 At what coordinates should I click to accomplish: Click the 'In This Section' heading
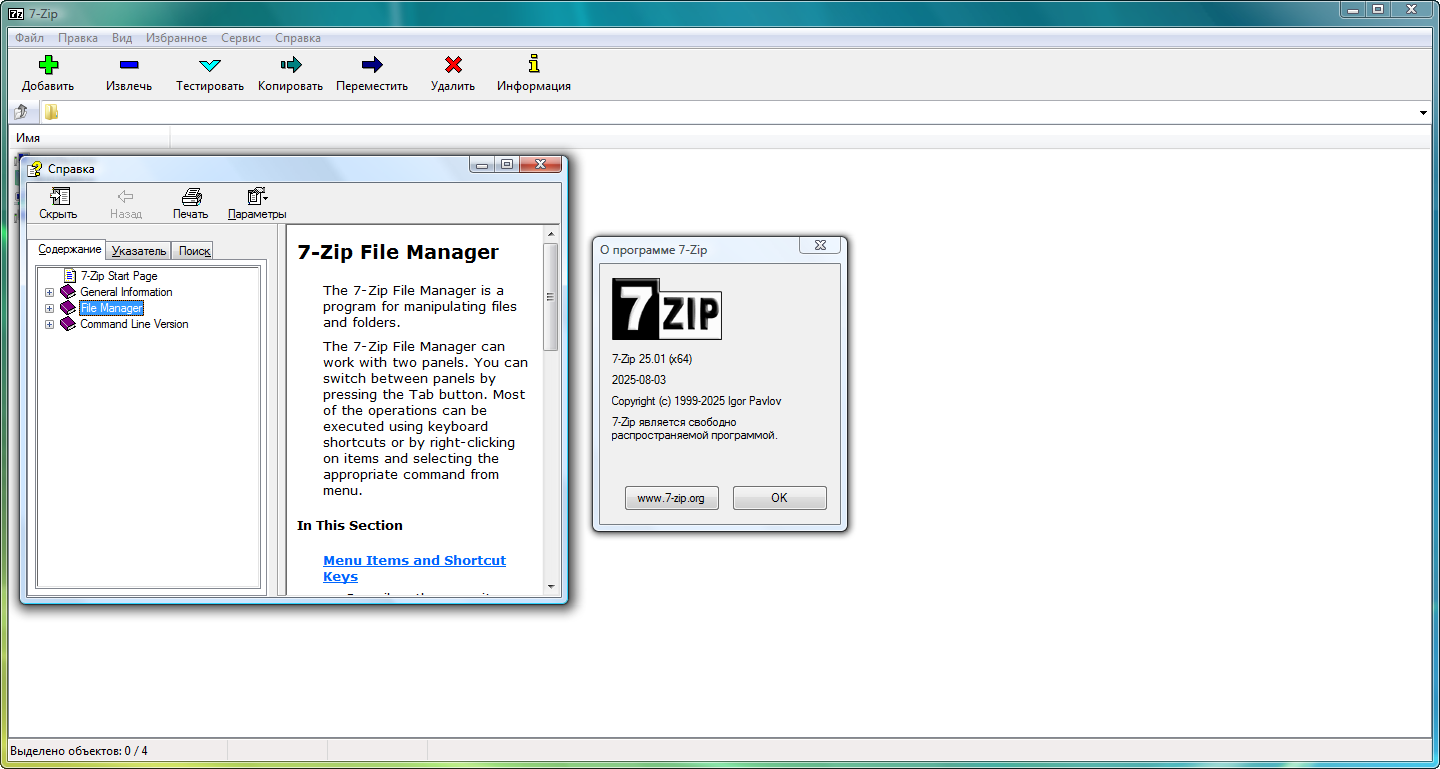pos(350,525)
